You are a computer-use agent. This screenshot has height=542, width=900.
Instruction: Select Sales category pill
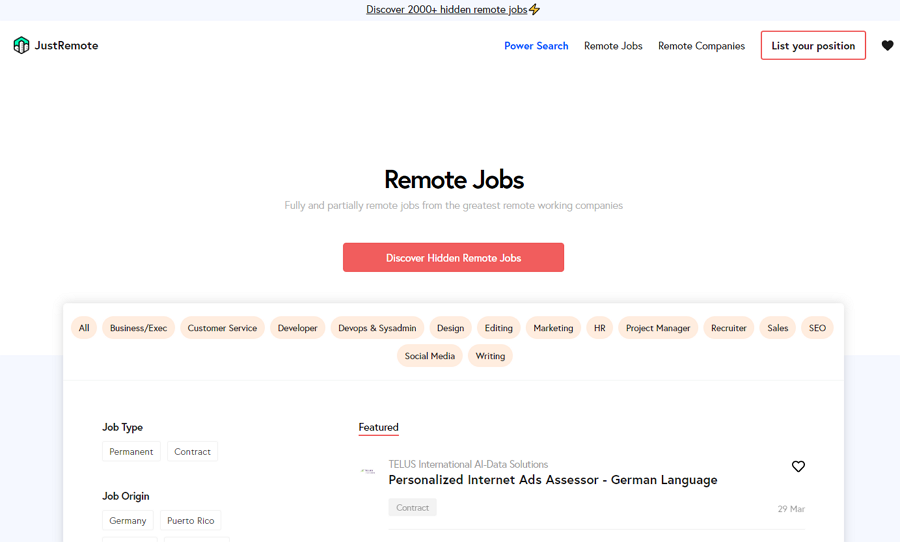tap(777, 328)
